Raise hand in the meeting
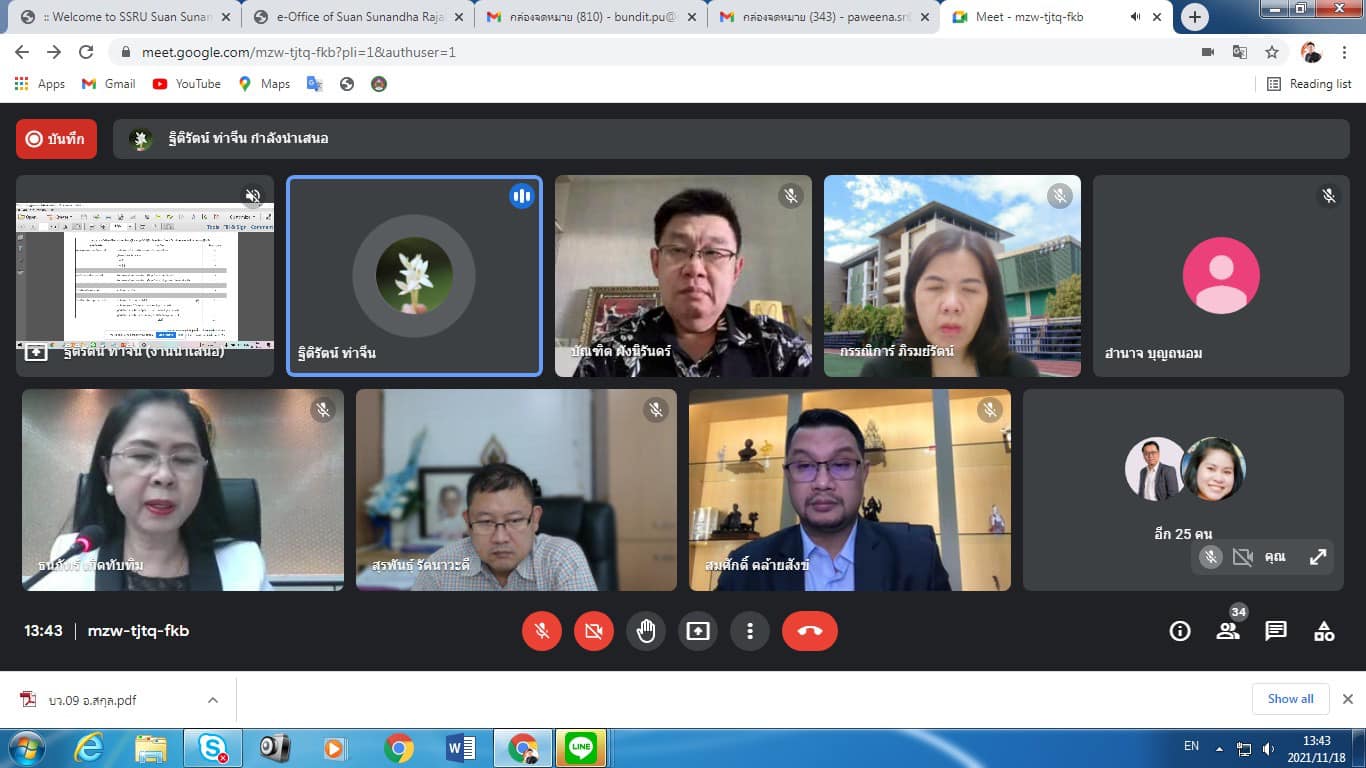The width and height of the screenshot is (1366, 768). 646,631
